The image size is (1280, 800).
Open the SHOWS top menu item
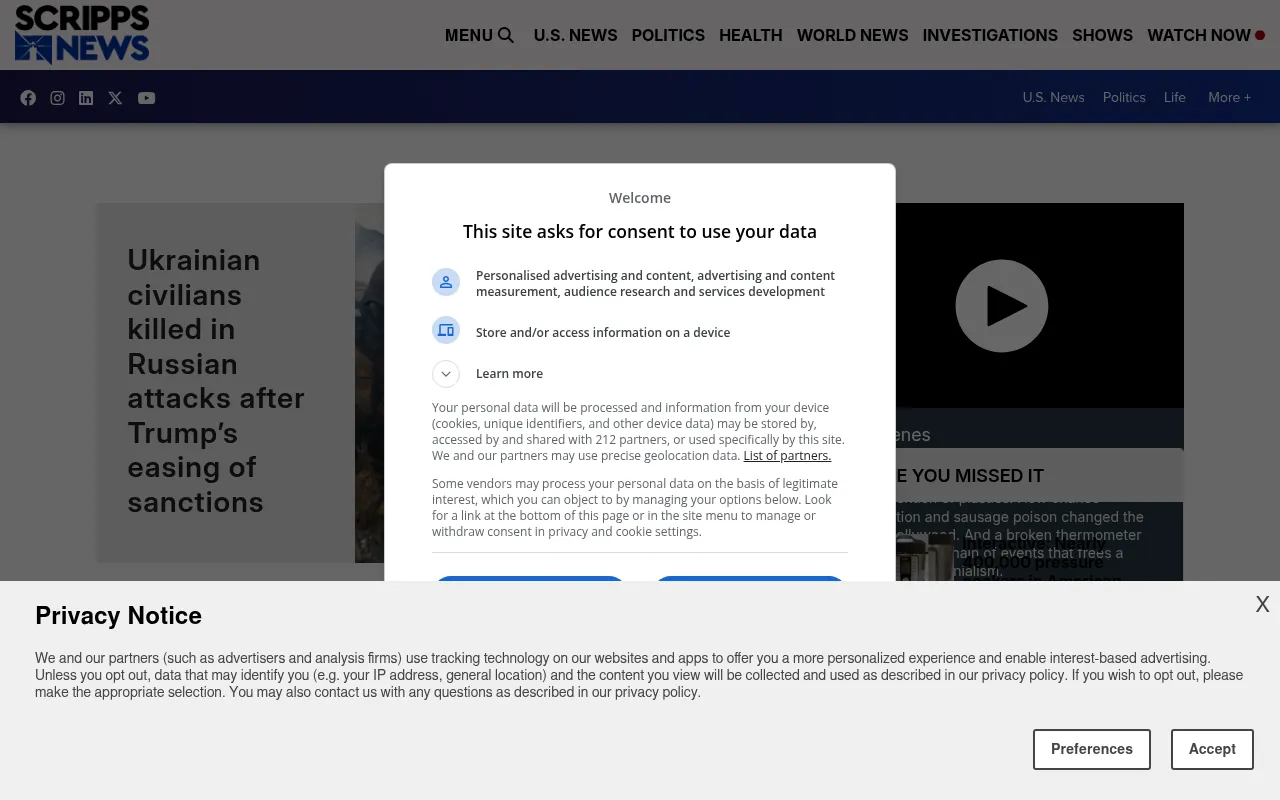point(1102,35)
